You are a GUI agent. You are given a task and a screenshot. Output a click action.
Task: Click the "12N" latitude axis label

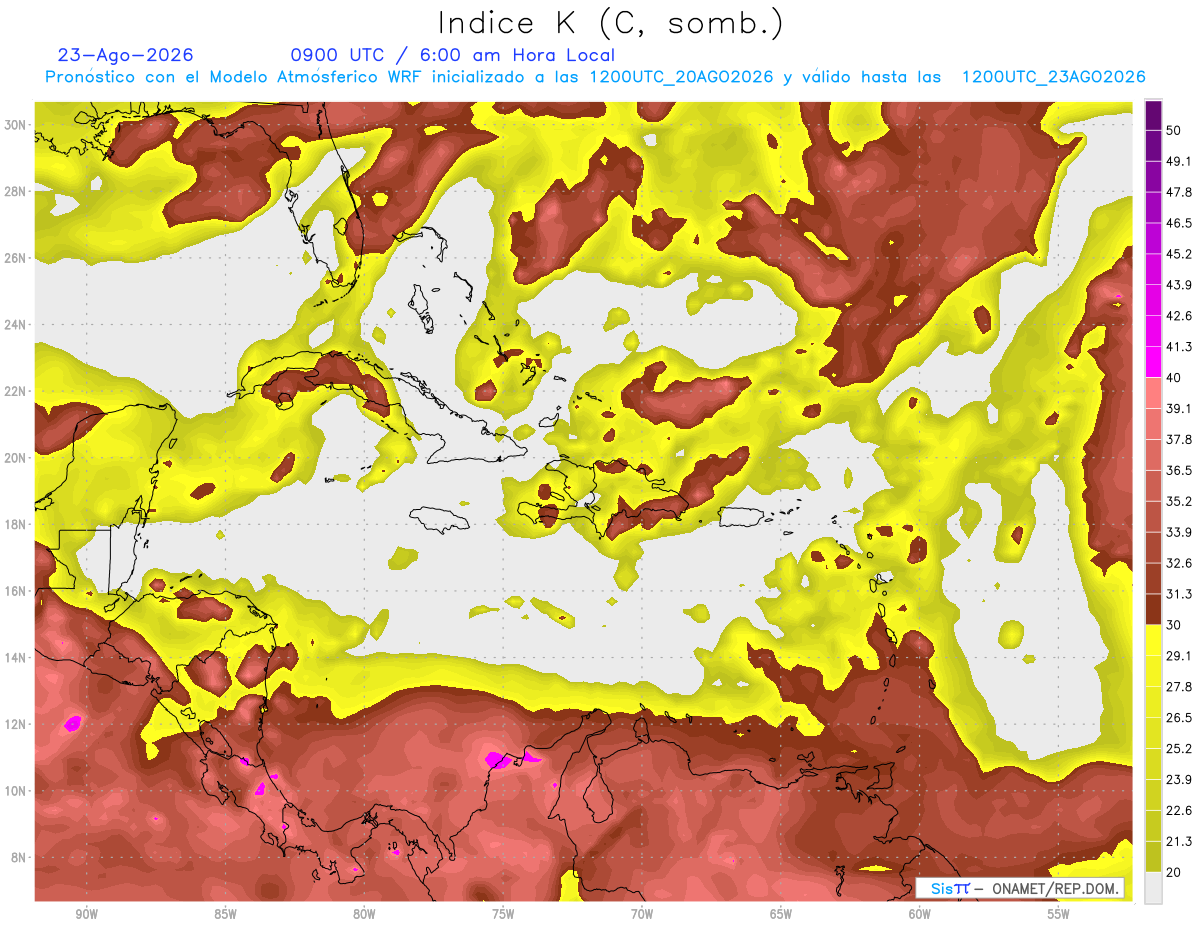[15, 724]
